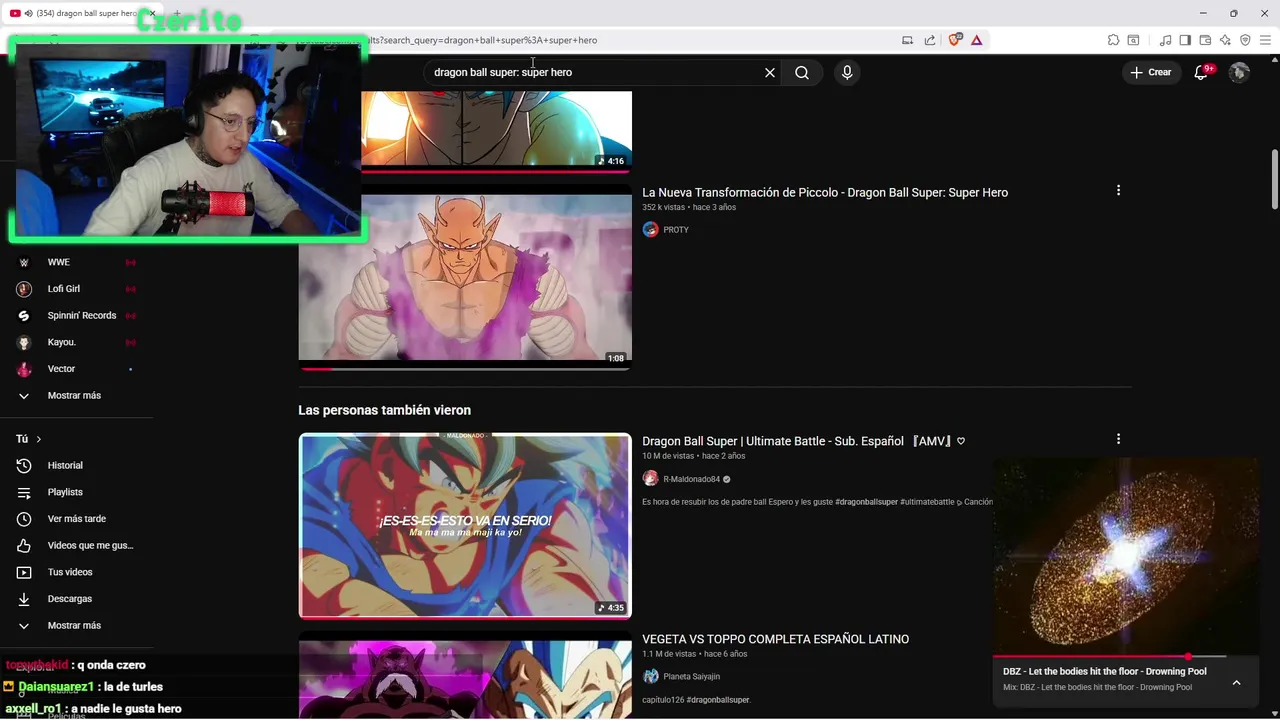
Task: Expand the Tú section chevron
Action: click(38, 439)
